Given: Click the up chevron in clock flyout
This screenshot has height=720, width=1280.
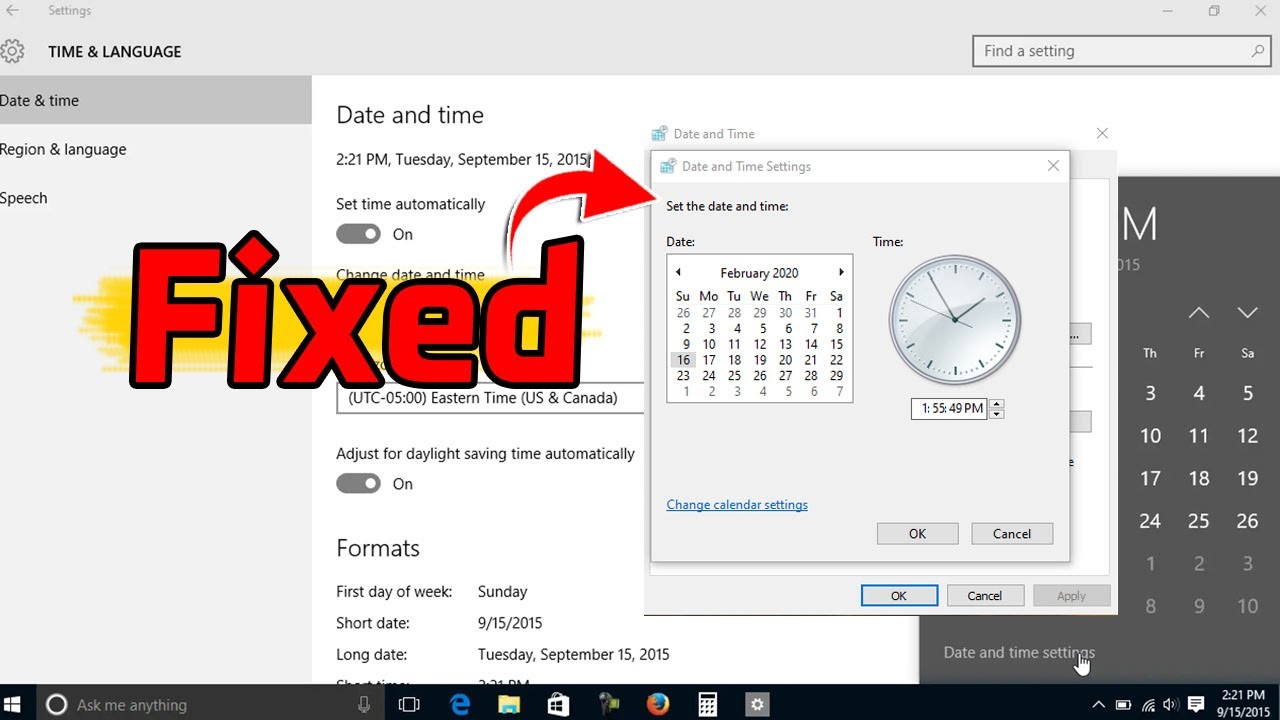Looking at the screenshot, I should click(1199, 313).
